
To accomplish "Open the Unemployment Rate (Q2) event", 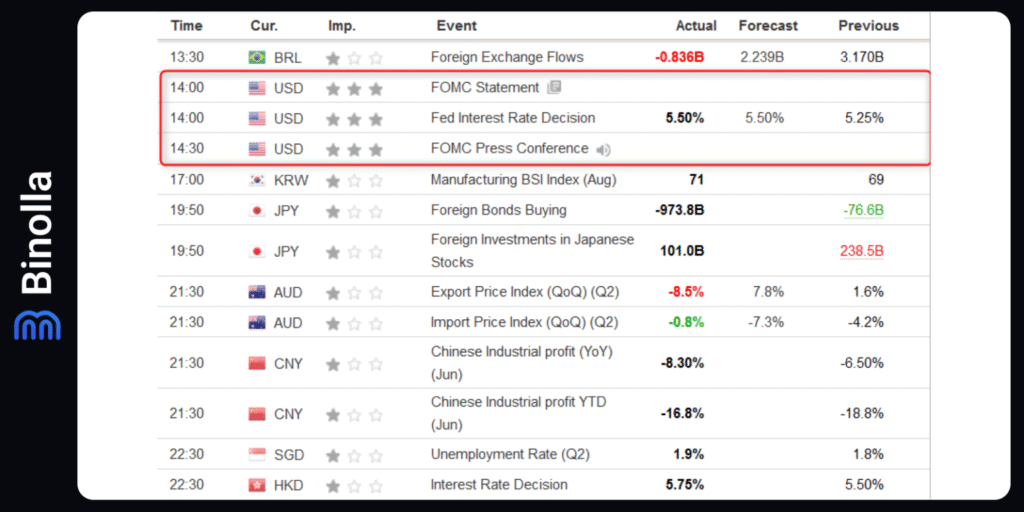I will pyautogui.click(x=510, y=454).
